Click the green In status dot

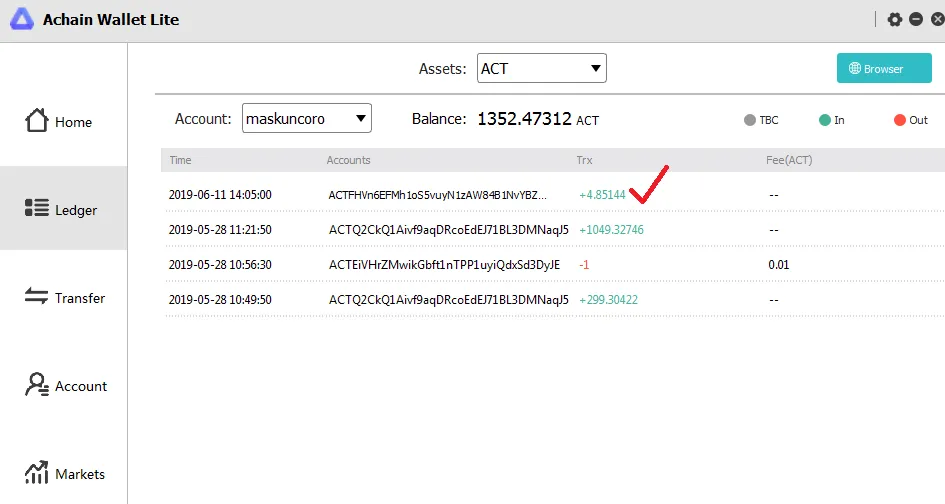tap(825, 120)
